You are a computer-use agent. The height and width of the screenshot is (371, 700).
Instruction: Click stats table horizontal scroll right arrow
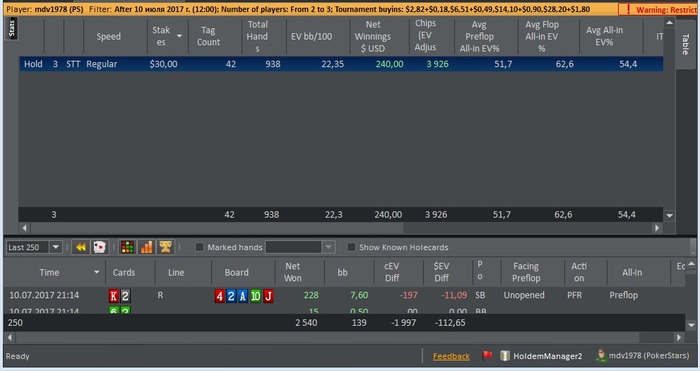[656, 228]
